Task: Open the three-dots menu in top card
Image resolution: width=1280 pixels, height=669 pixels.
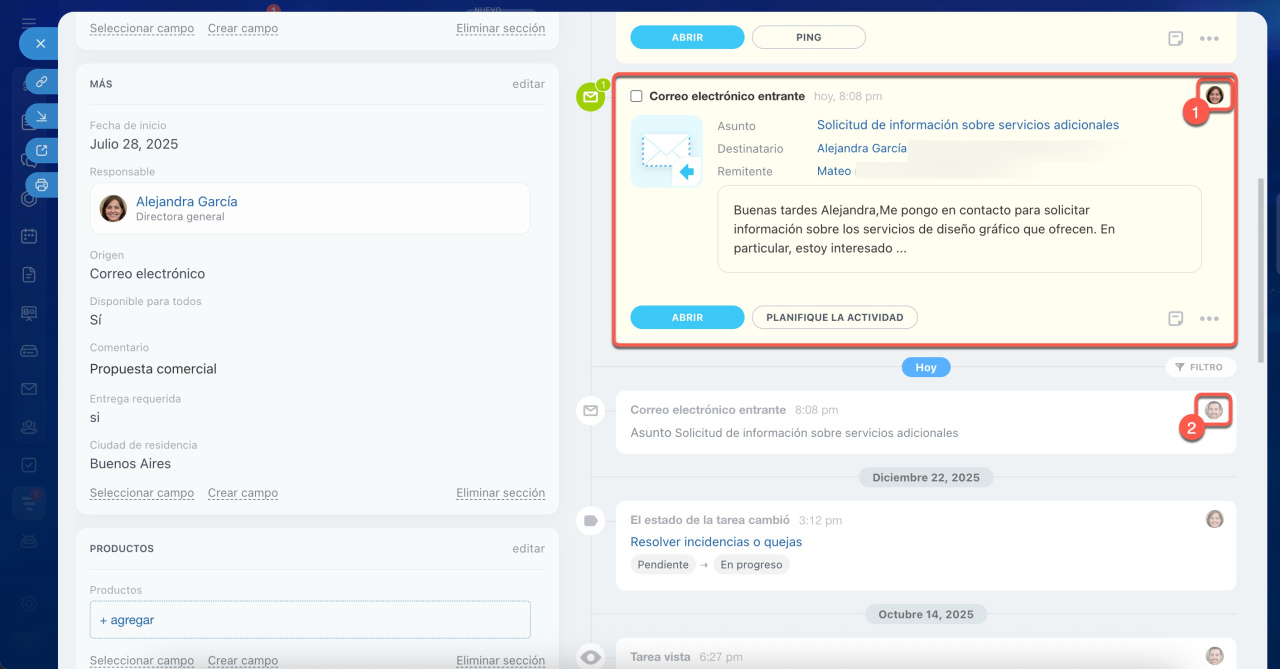Action: coord(1209,38)
